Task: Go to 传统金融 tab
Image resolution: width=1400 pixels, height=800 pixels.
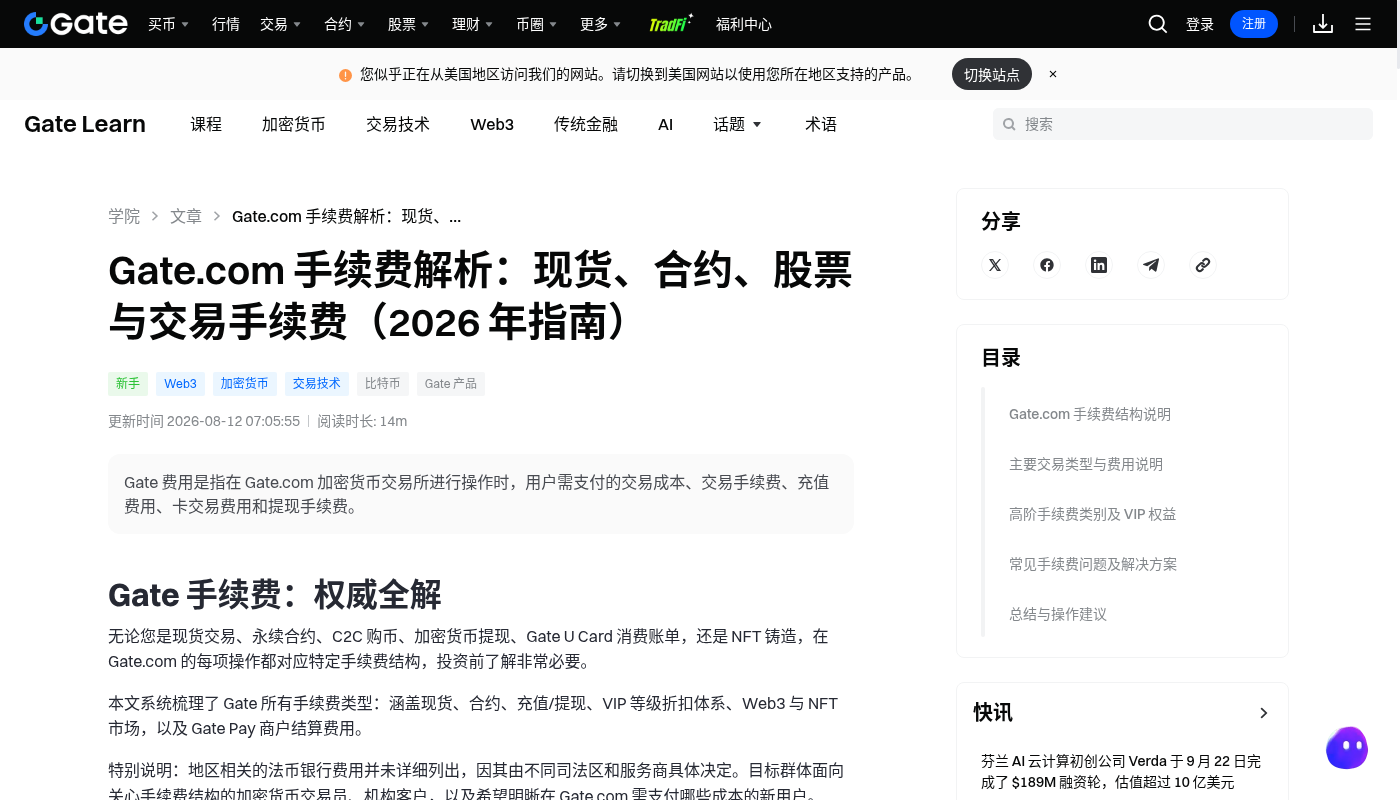Action: coord(586,124)
